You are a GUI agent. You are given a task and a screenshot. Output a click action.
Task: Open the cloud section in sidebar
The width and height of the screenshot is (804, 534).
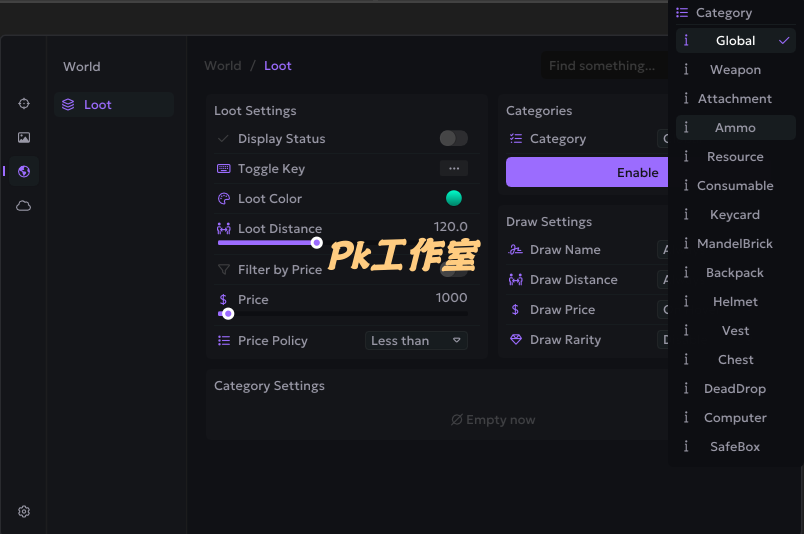[24, 206]
